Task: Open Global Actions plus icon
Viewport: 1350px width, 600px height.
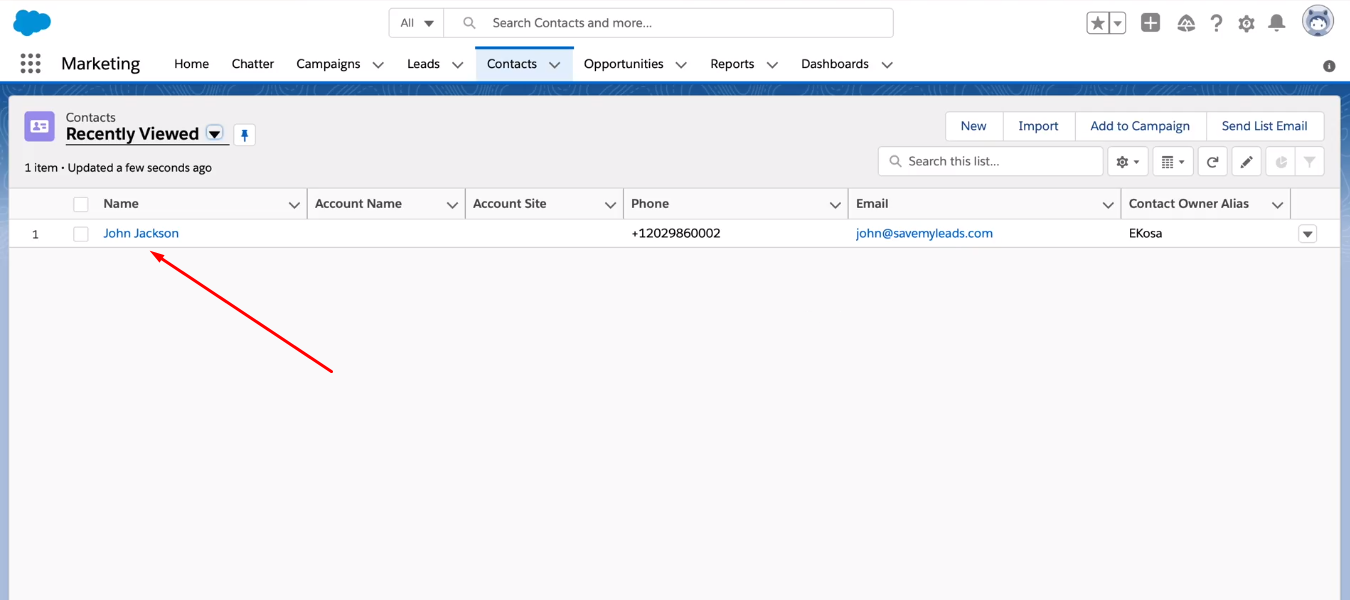Action: tap(1151, 23)
